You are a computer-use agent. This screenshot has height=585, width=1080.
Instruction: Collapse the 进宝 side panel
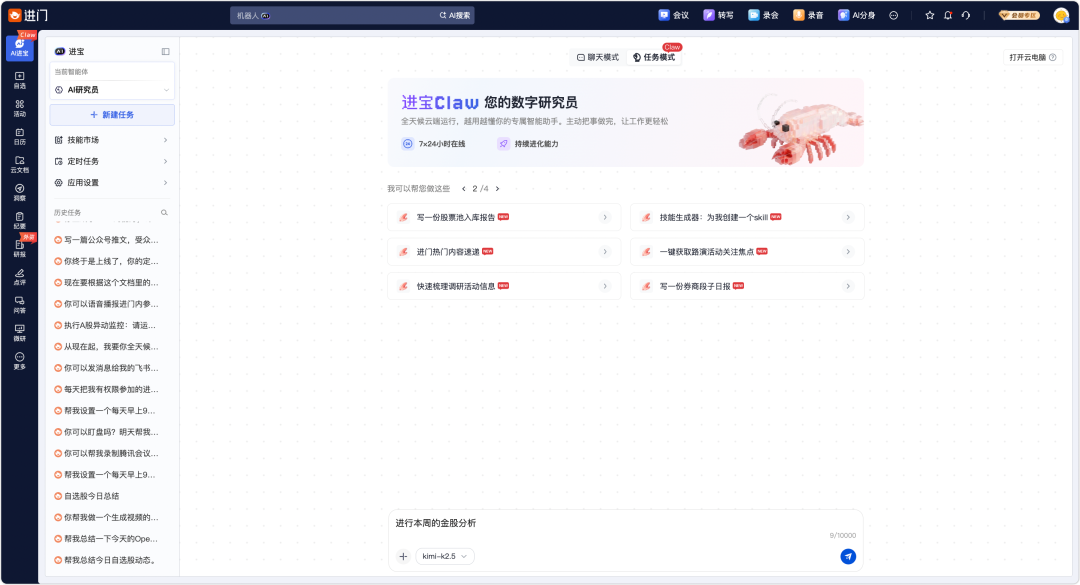[165, 52]
